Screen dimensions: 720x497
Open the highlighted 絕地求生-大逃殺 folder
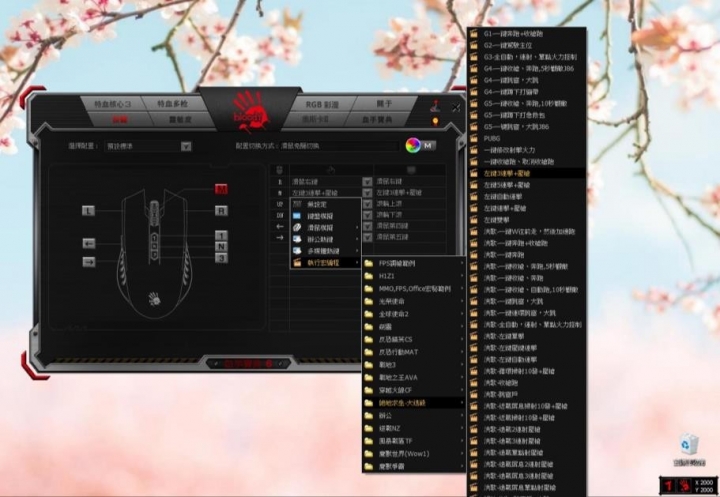[x=414, y=403]
